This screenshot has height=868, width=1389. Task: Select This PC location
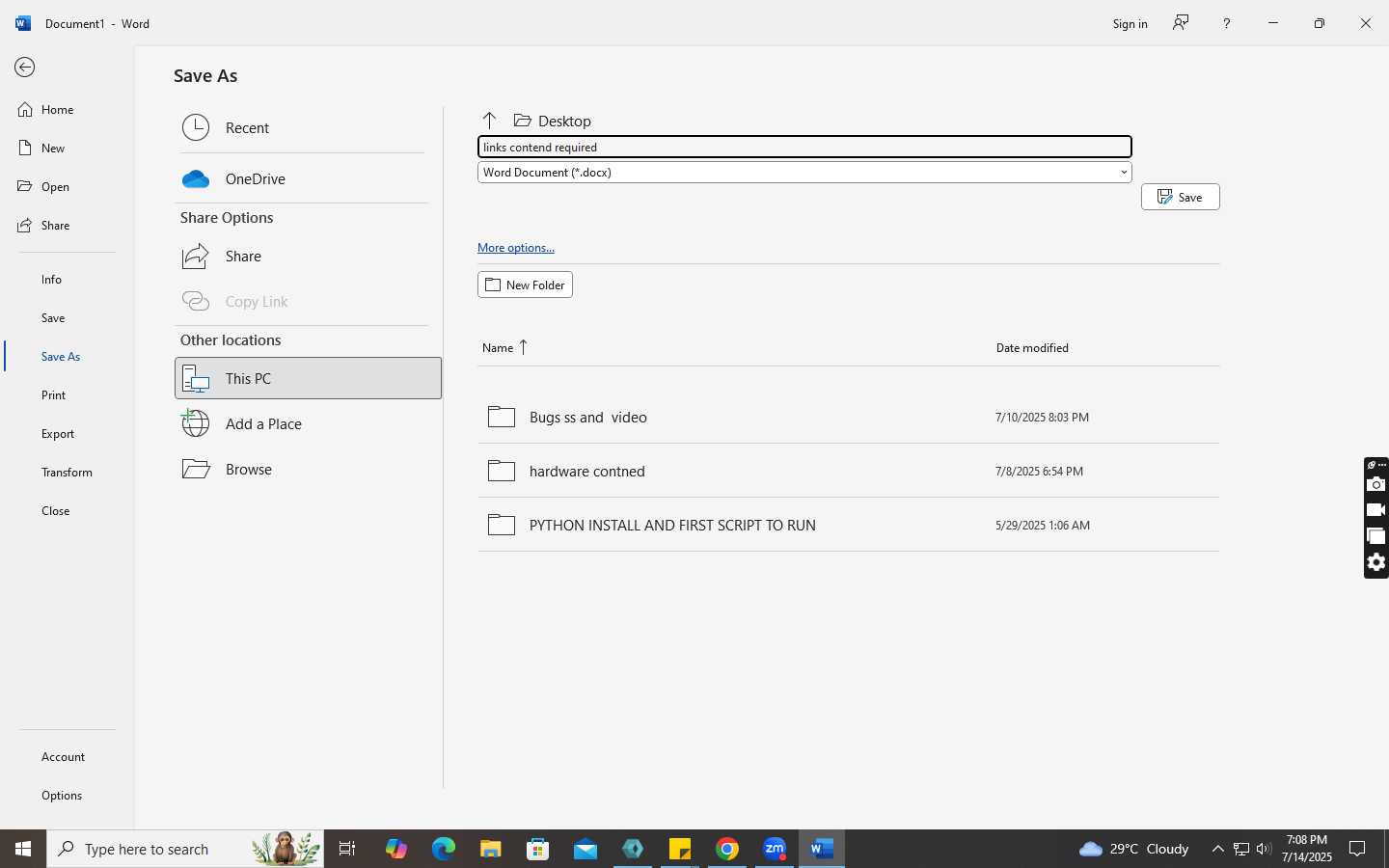308,378
